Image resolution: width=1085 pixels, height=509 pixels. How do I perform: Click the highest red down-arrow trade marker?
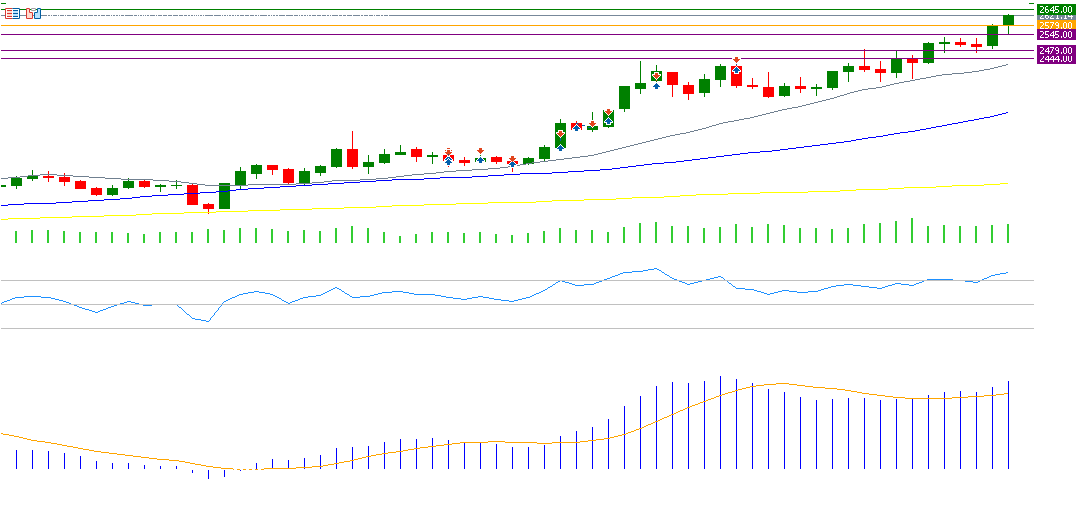click(x=736, y=60)
